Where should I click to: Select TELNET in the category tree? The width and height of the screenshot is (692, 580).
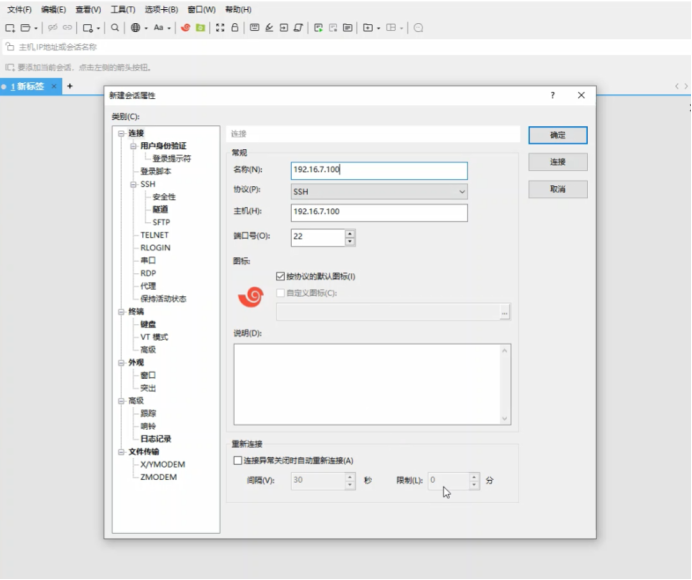coord(154,235)
